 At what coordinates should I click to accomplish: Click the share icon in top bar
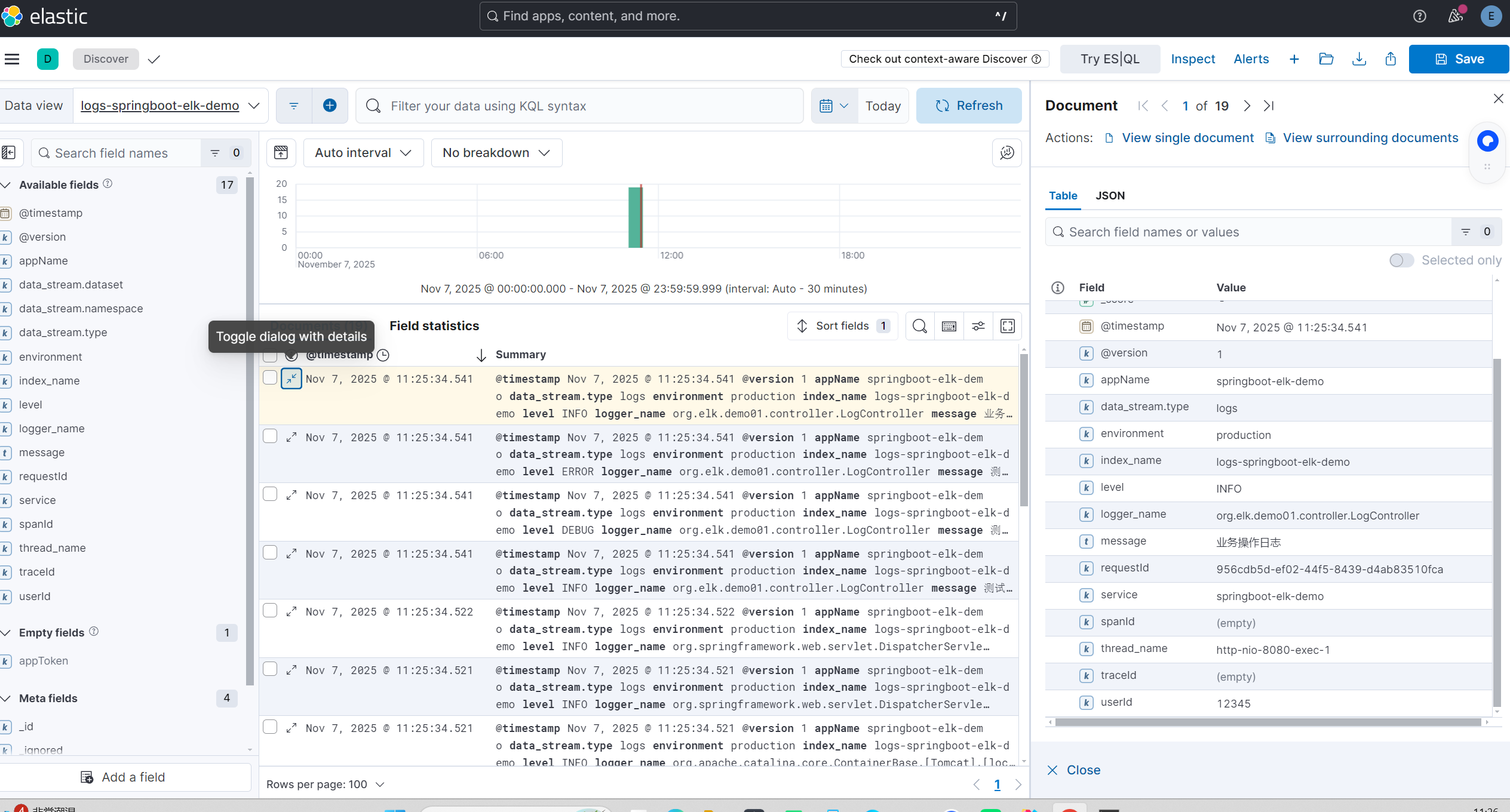pyautogui.click(x=1391, y=59)
